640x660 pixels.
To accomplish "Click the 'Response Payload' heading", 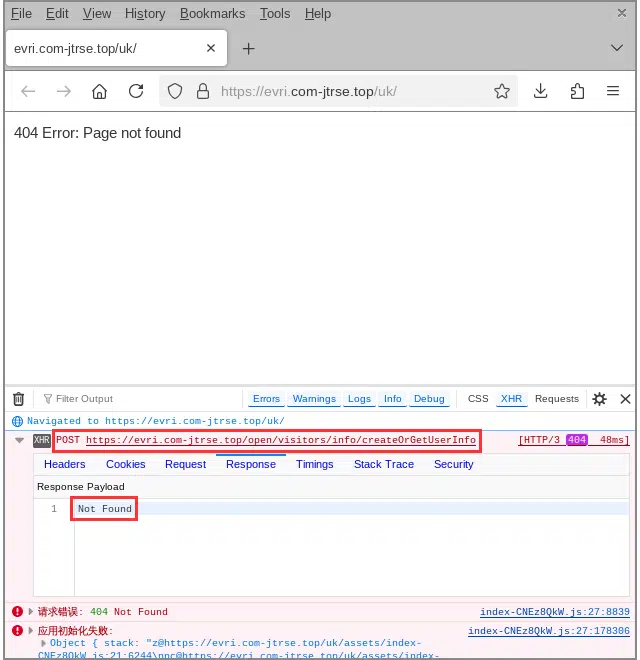I will point(80,487).
